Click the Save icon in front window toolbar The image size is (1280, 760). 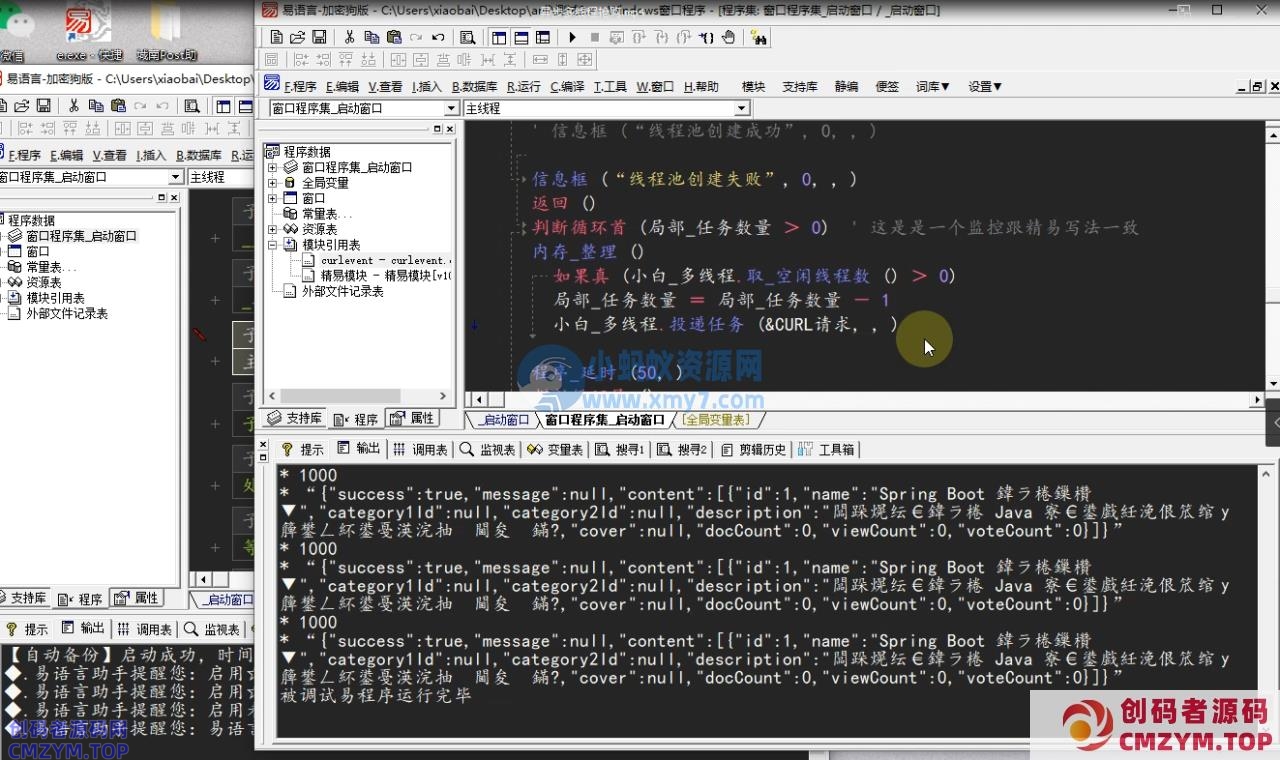pyautogui.click(x=319, y=37)
